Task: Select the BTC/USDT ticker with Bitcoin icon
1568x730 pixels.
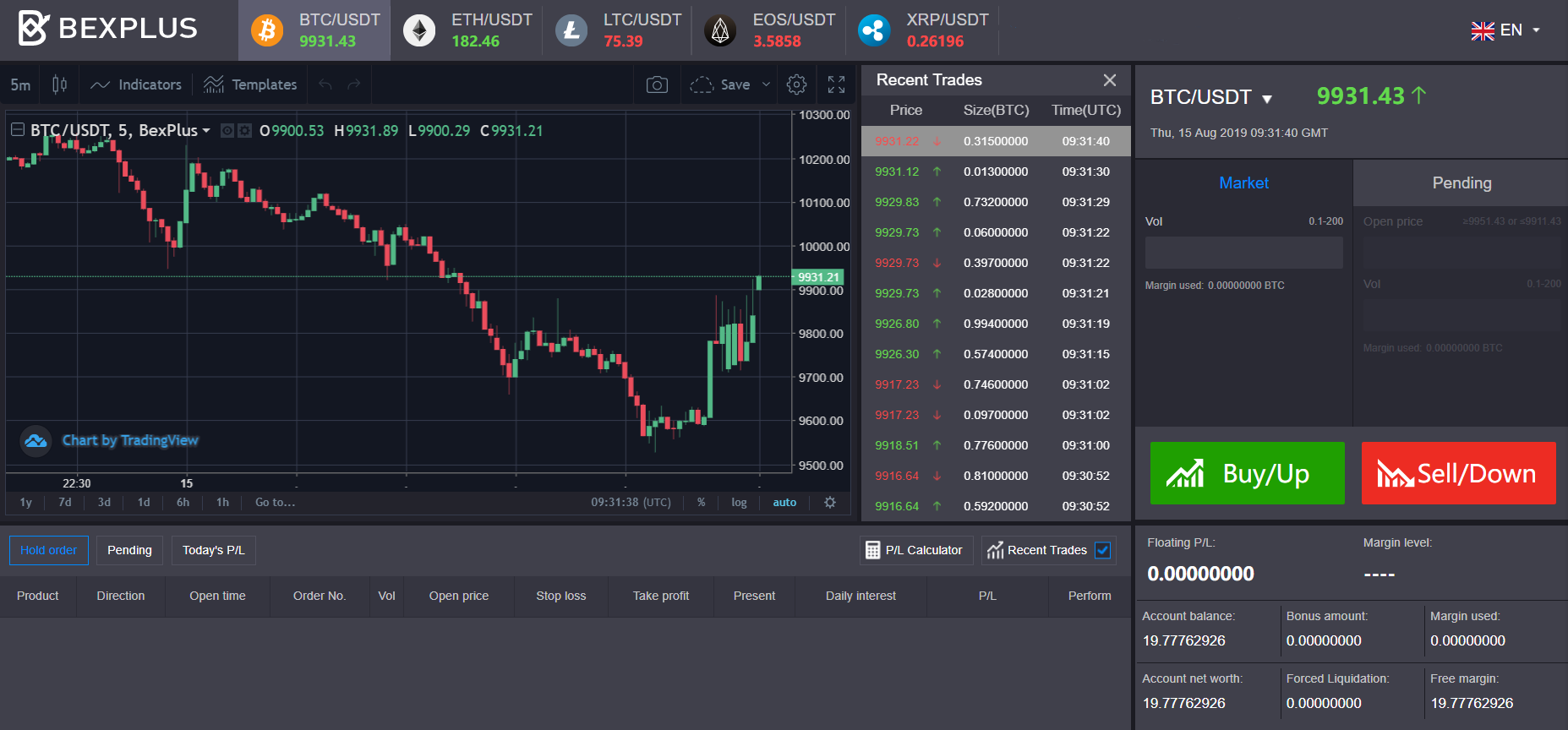Action: pyautogui.click(x=314, y=30)
